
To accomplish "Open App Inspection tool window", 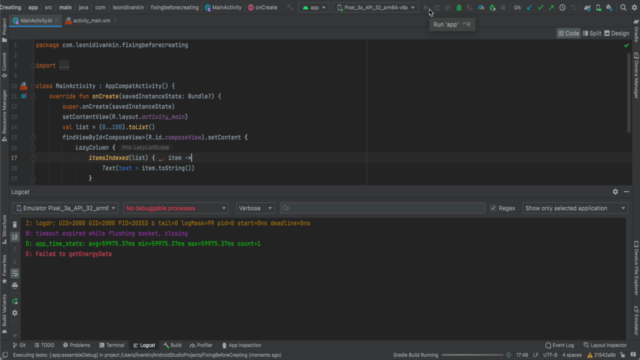I will click(241, 345).
